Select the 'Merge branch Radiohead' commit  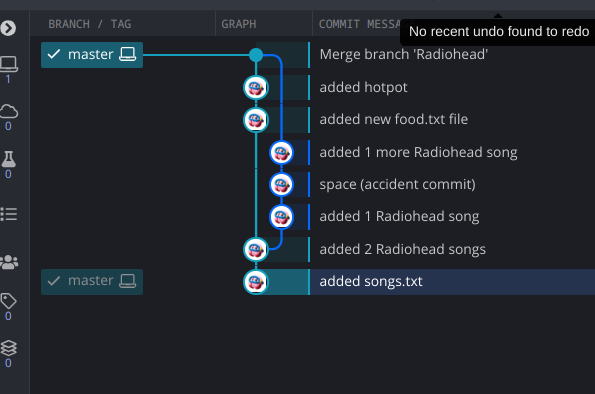(403, 55)
